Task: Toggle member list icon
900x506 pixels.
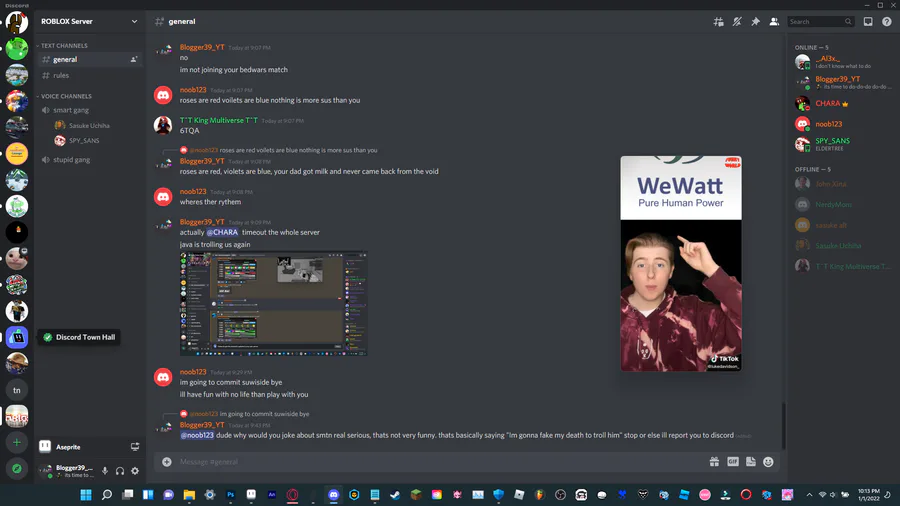Action: coord(774,22)
